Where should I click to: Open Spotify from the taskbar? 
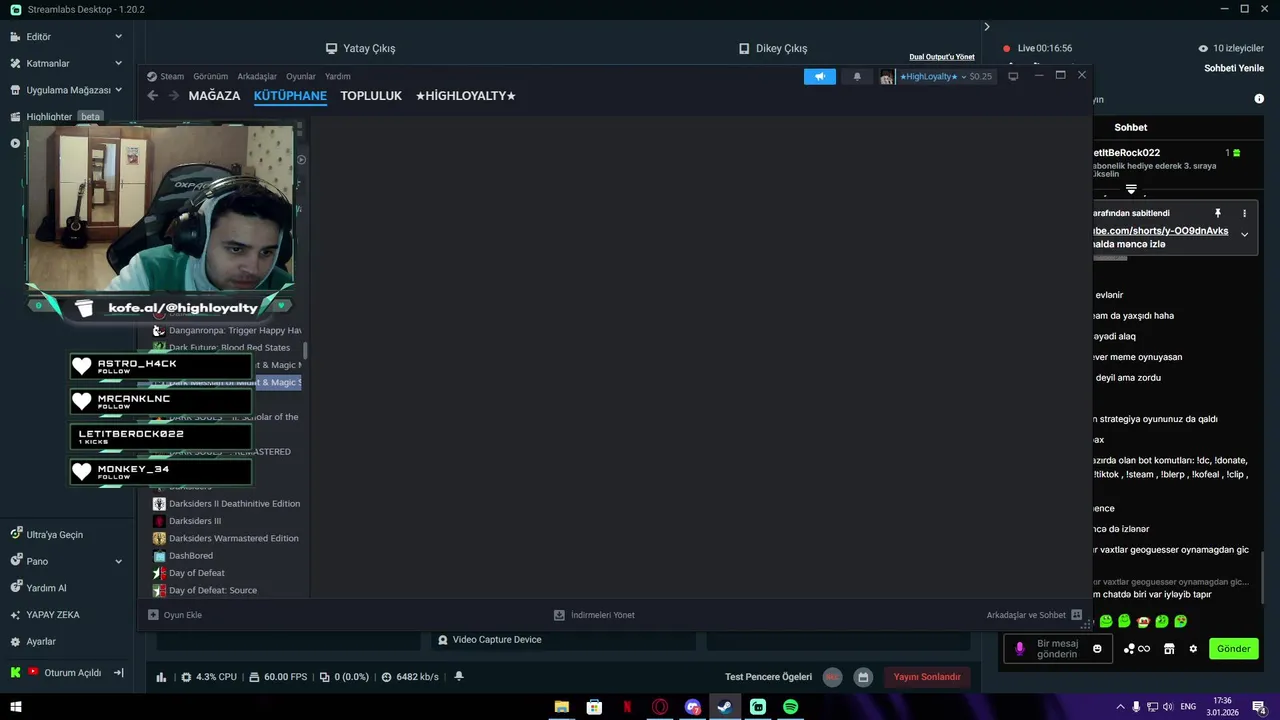tap(790, 707)
